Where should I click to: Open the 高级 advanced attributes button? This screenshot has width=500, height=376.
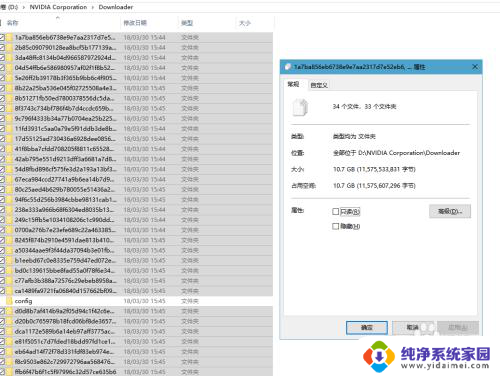pyautogui.click(x=450, y=211)
